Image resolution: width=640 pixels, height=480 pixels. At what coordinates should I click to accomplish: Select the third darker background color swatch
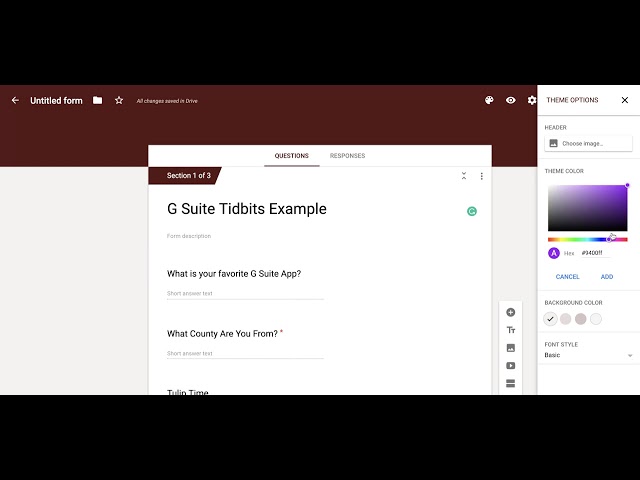pyautogui.click(x=580, y=319)
